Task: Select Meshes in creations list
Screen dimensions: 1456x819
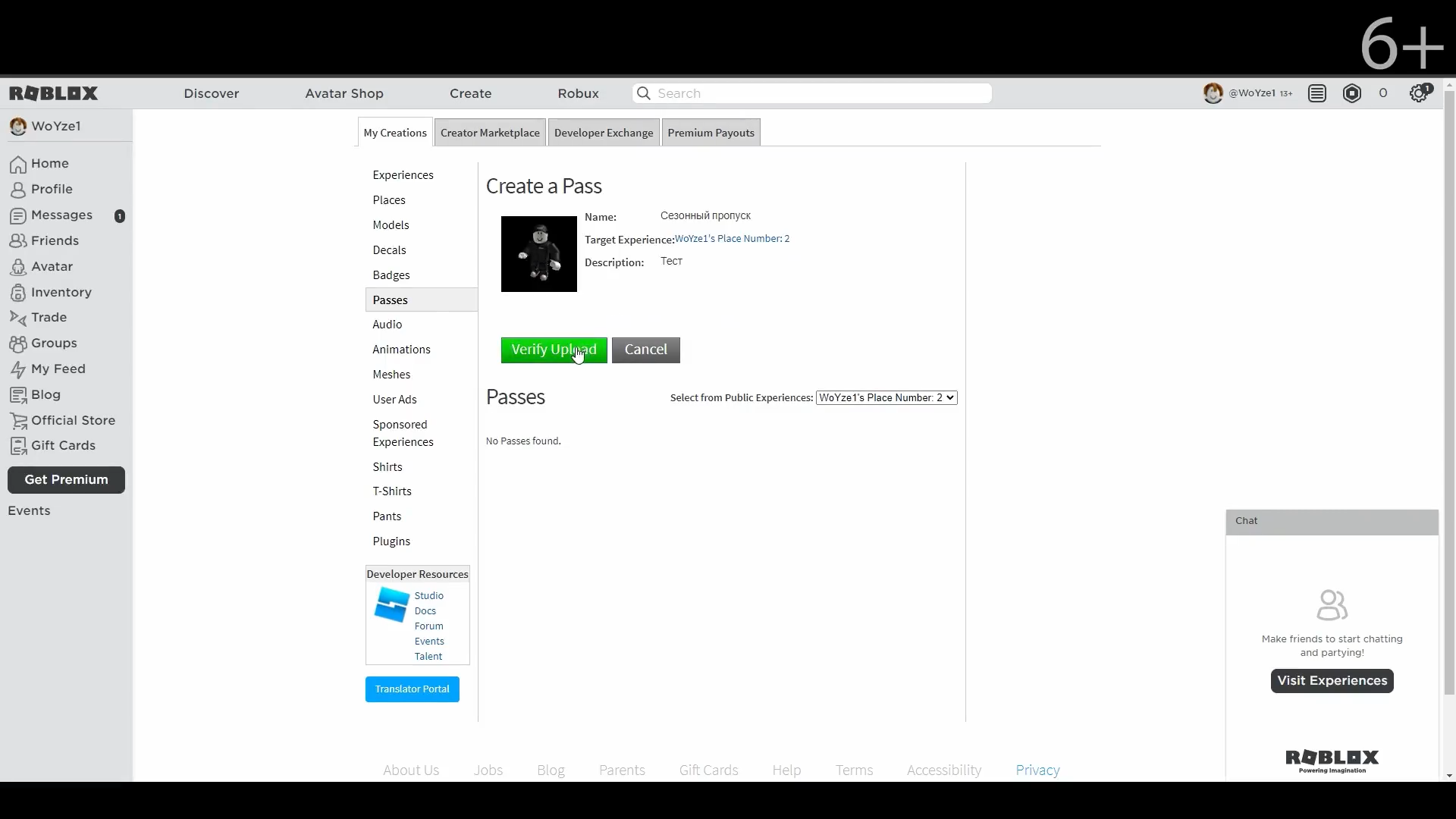Action: pos(392,375)
